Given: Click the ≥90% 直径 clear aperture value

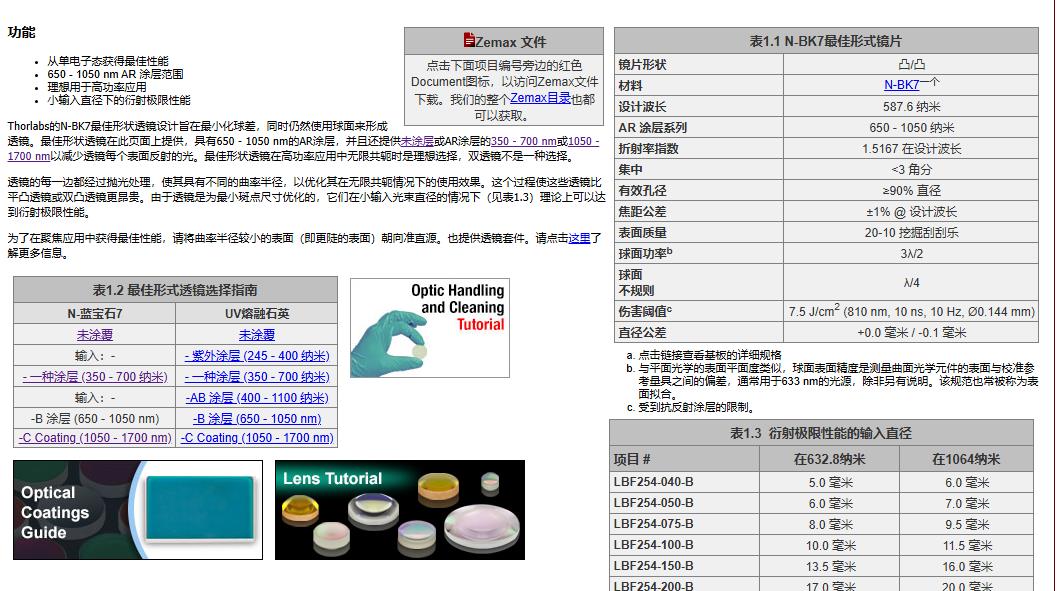Looking at the screenshot, I should coord(912,190).
